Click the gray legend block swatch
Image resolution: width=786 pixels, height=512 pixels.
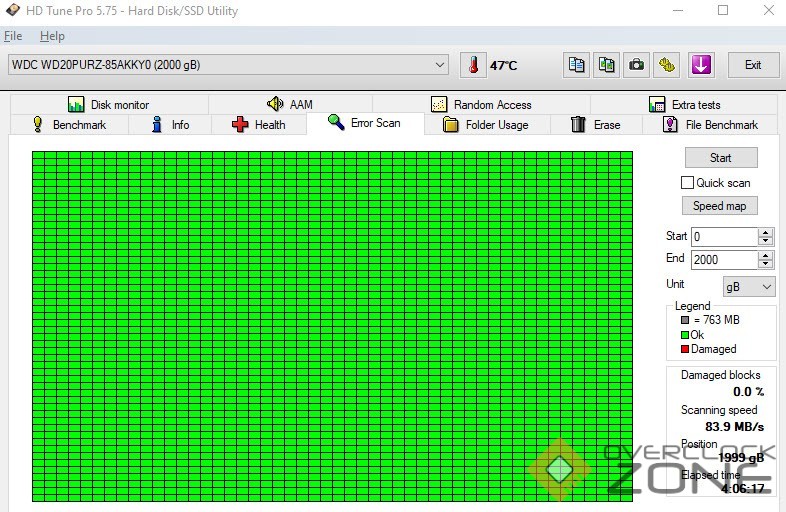coord(685,320)
